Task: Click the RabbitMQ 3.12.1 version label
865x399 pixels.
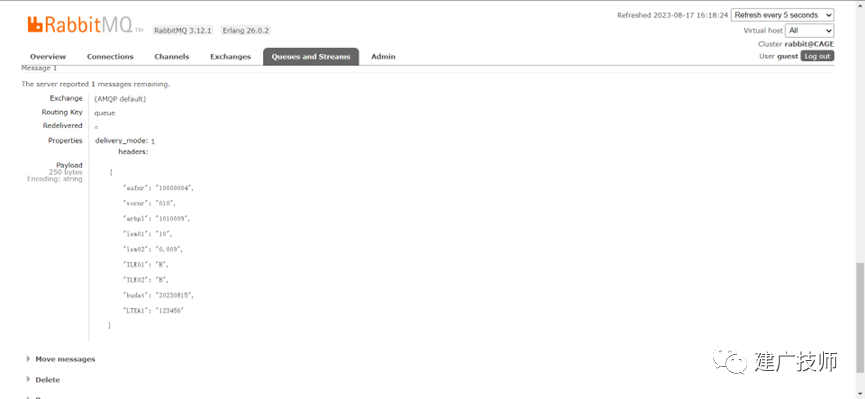Action: pos(183,30)
